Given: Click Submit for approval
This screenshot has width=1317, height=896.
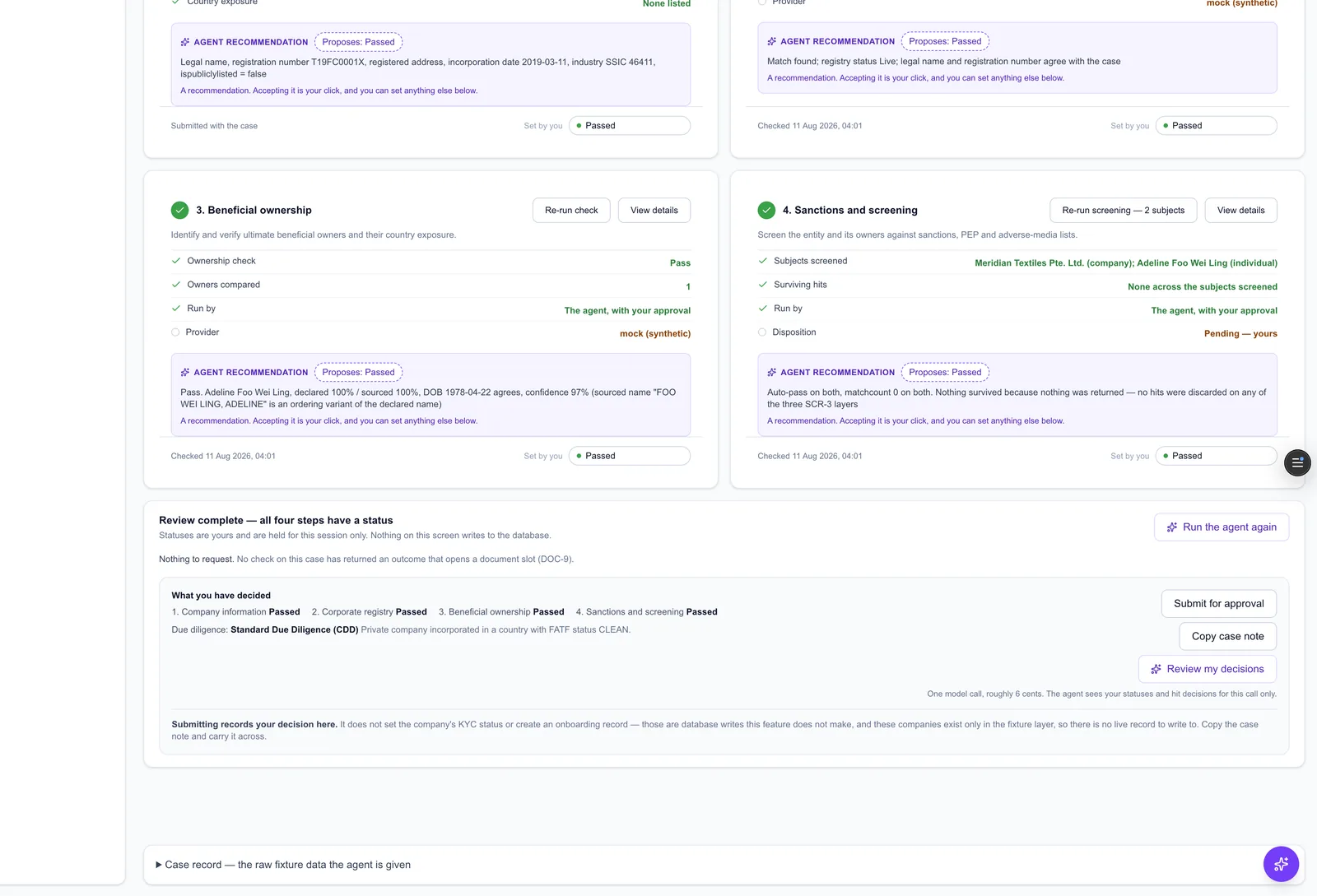Looking at the screenshot, I should pyautogui.click(x=1218, y=604).
